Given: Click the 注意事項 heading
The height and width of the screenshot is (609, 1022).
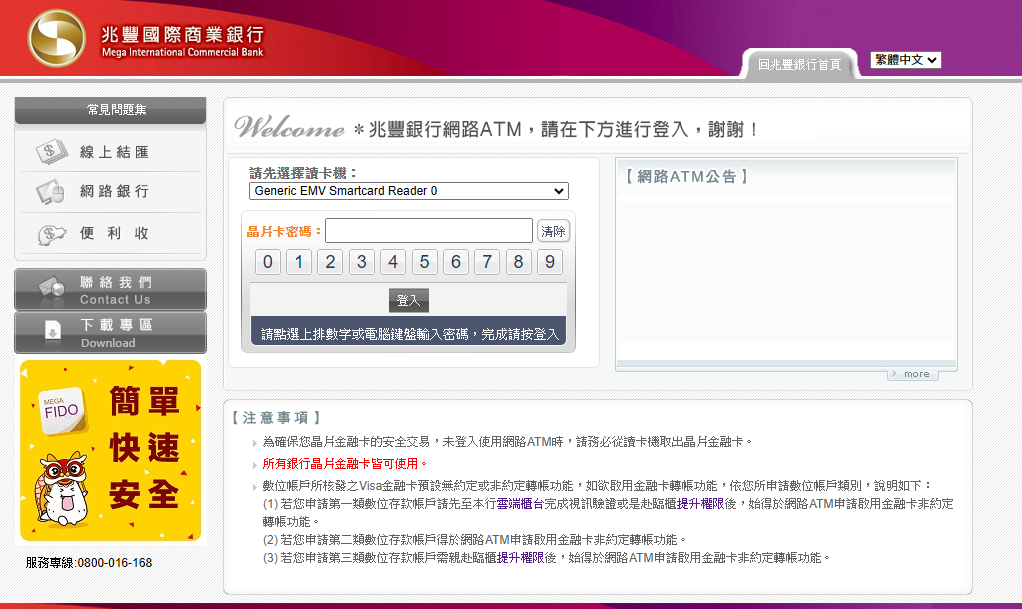Looking at the screenshot, I should pyautogui.click(x=276, y=418).
